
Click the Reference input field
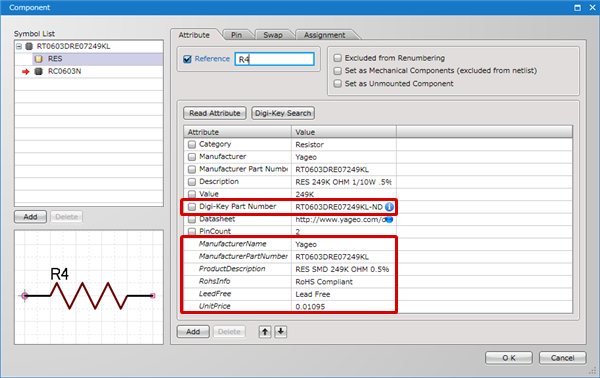(274, 59)
